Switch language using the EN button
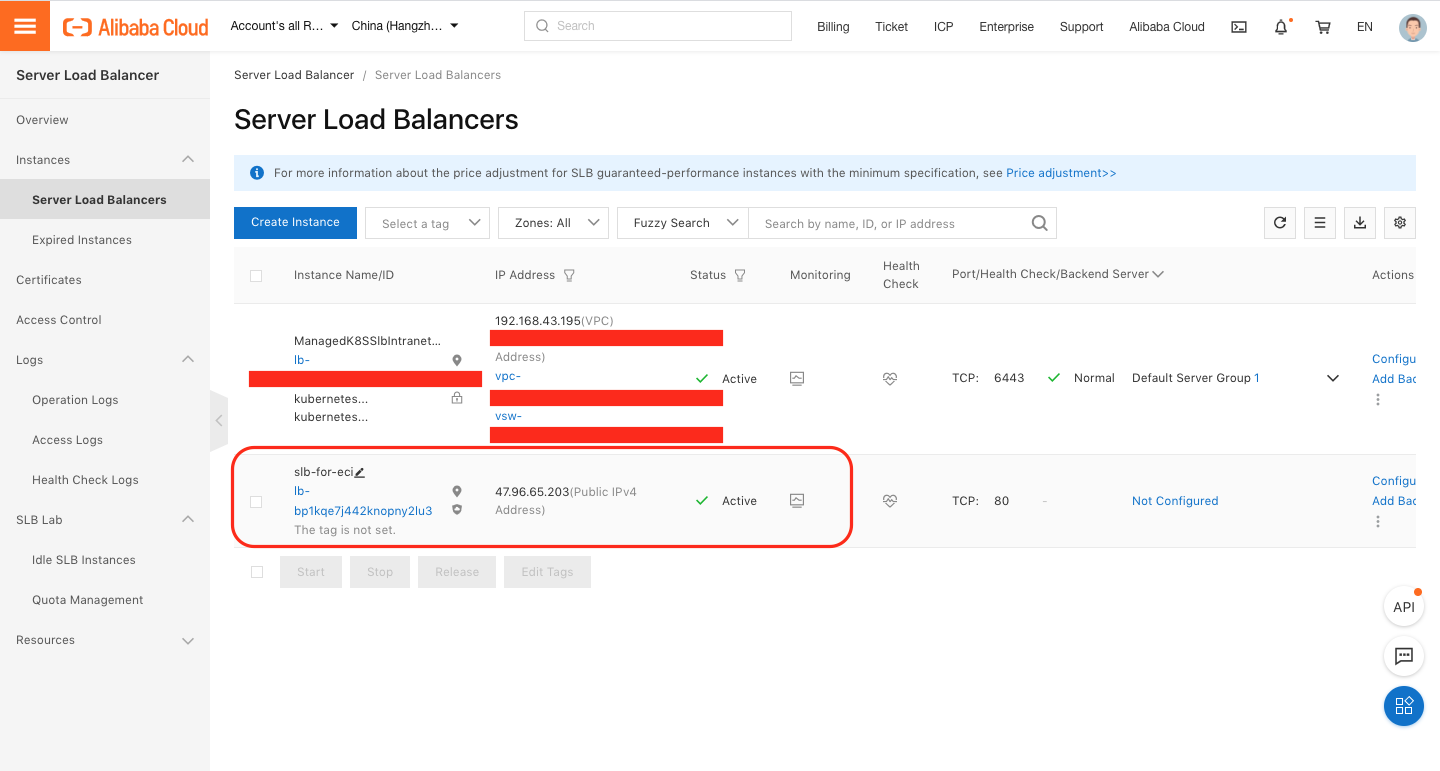Screen dimensions: 1440x771 pyautogui.click(x=1365, y=27)
